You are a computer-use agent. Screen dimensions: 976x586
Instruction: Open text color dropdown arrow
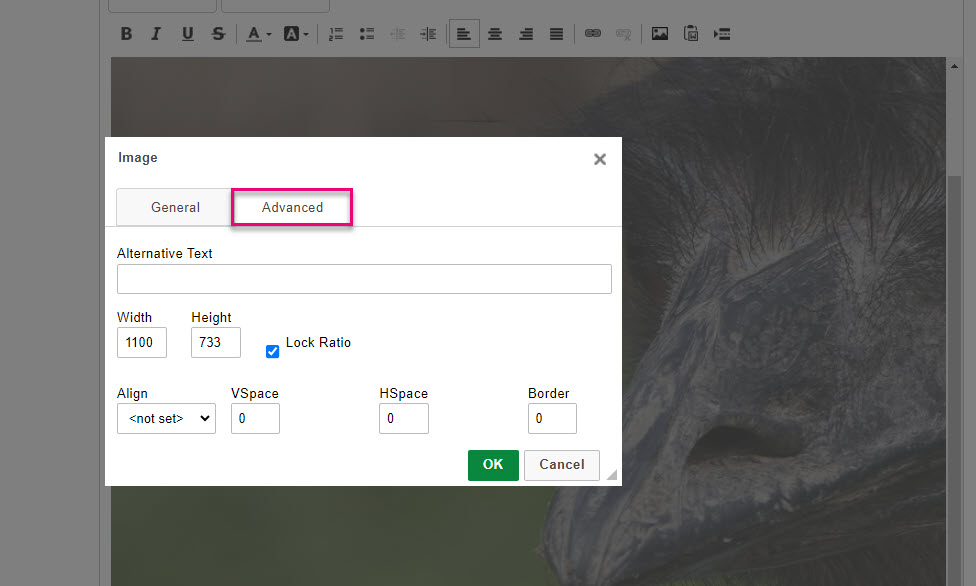[269, 34]
